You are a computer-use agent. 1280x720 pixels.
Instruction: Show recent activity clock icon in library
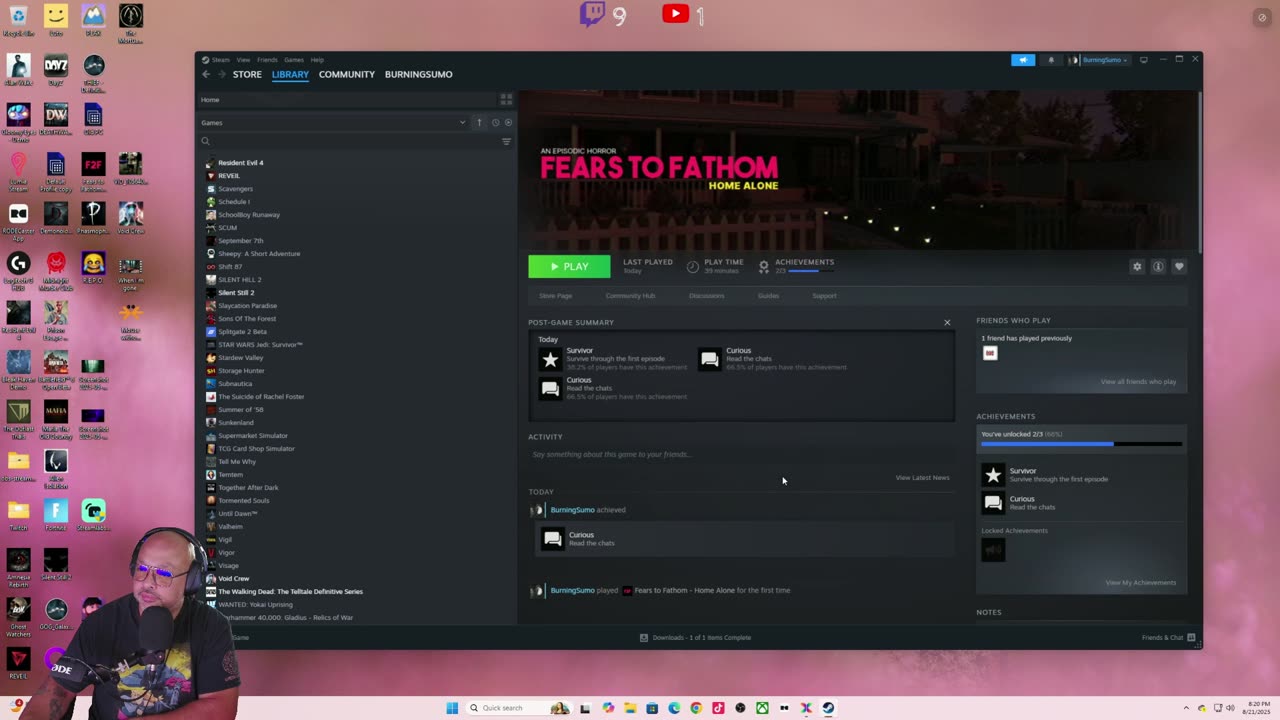point(495,122)
